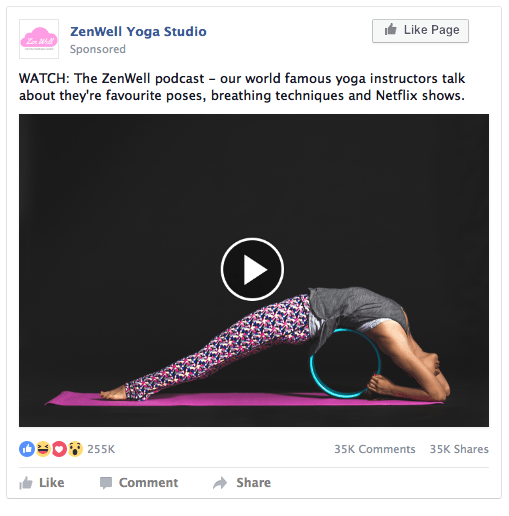Click the speech bubble Comment icon
The height and width of the screenshot is (516, 509).
point(106,483)
